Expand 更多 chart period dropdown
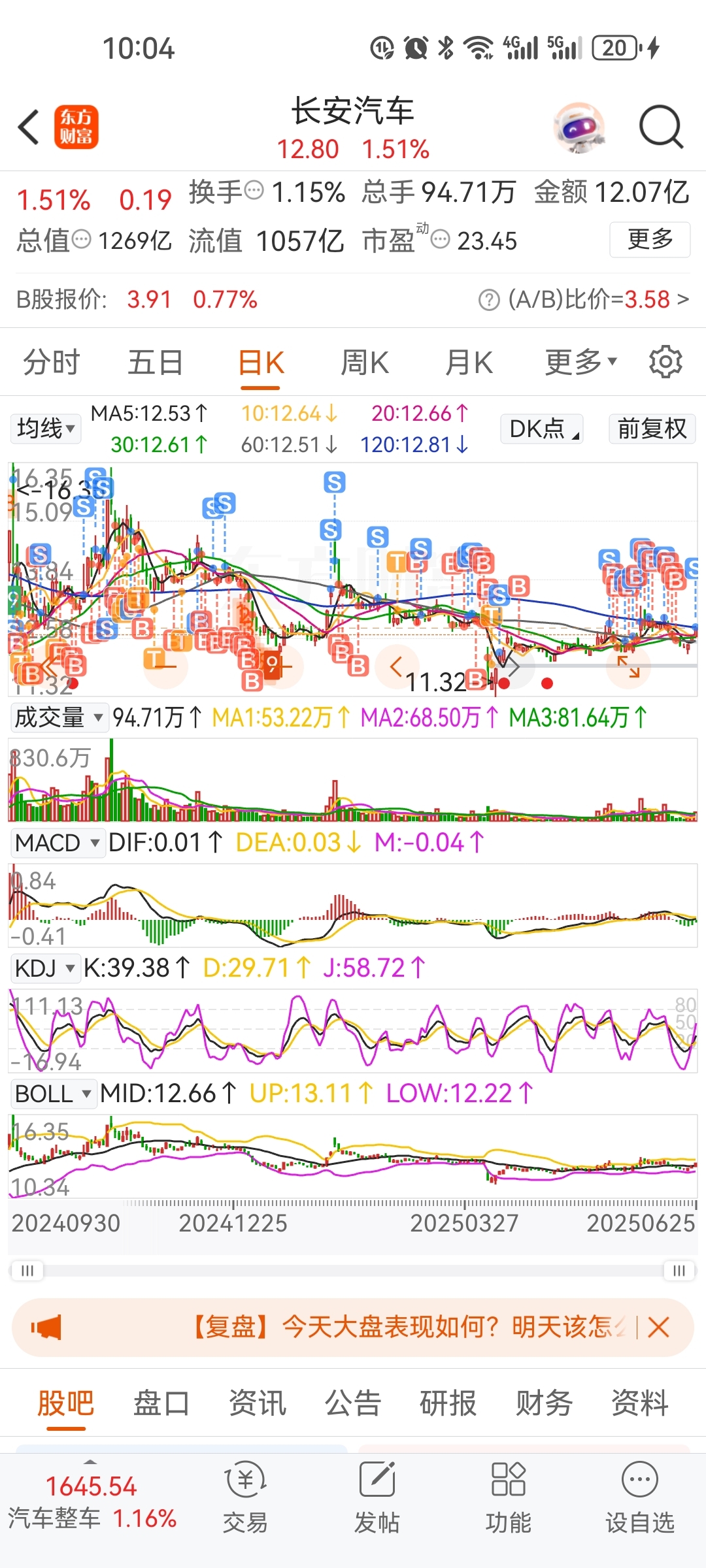Screen dimensions: 706x1568 [580, 362]
